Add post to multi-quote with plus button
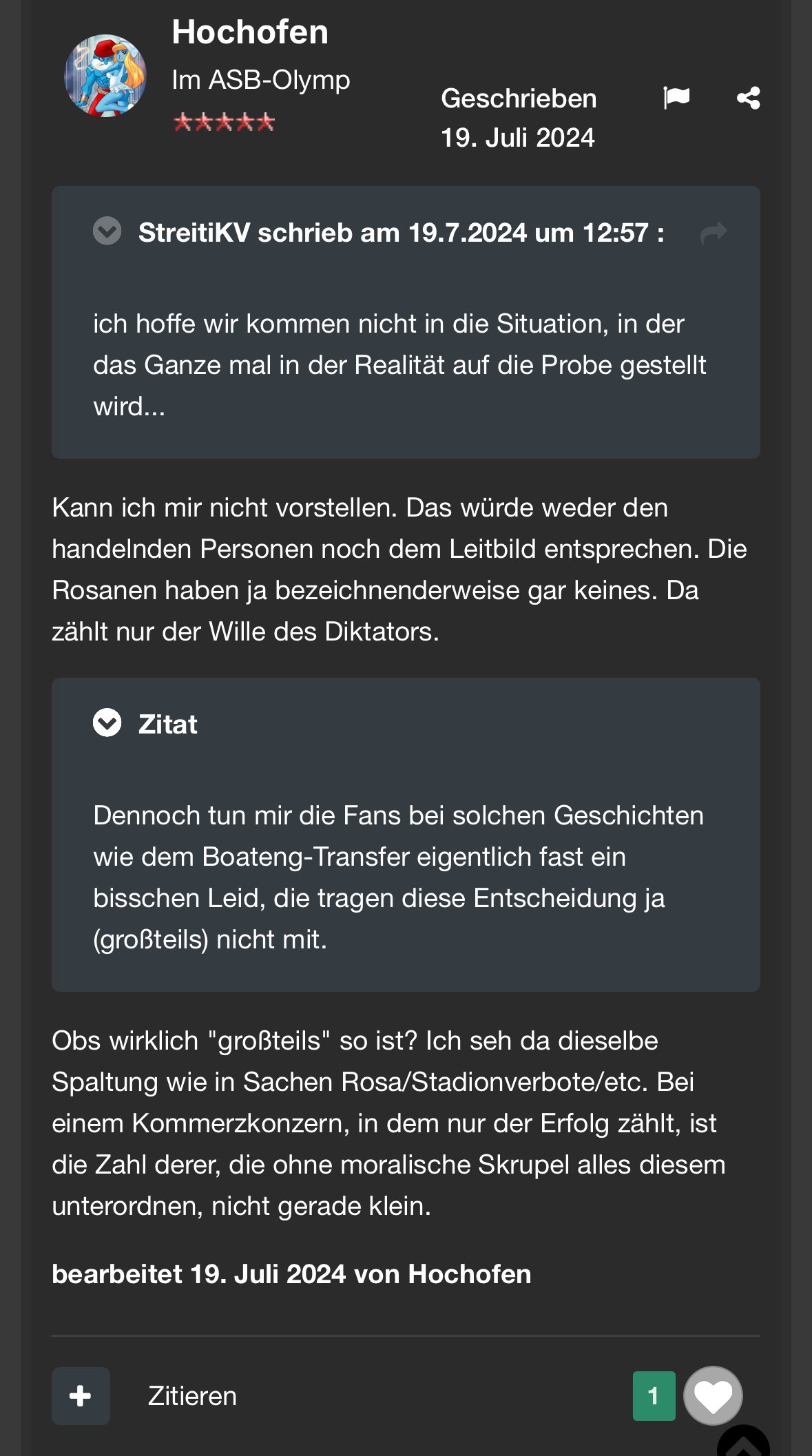Image resolution: width=812 pixels, height=1456 pixels. tap(81, 1395)
